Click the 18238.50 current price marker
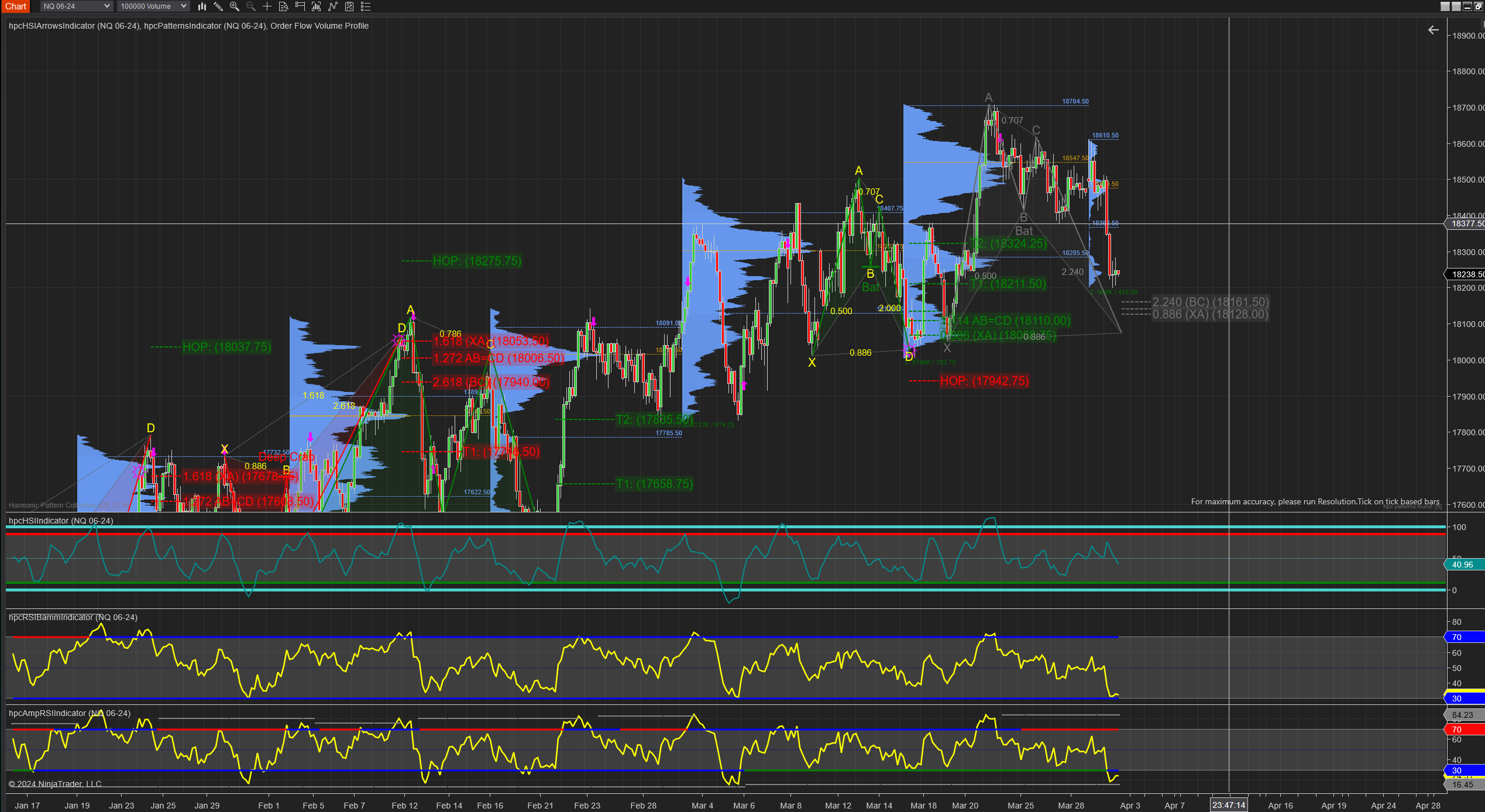 [1467, 274]
